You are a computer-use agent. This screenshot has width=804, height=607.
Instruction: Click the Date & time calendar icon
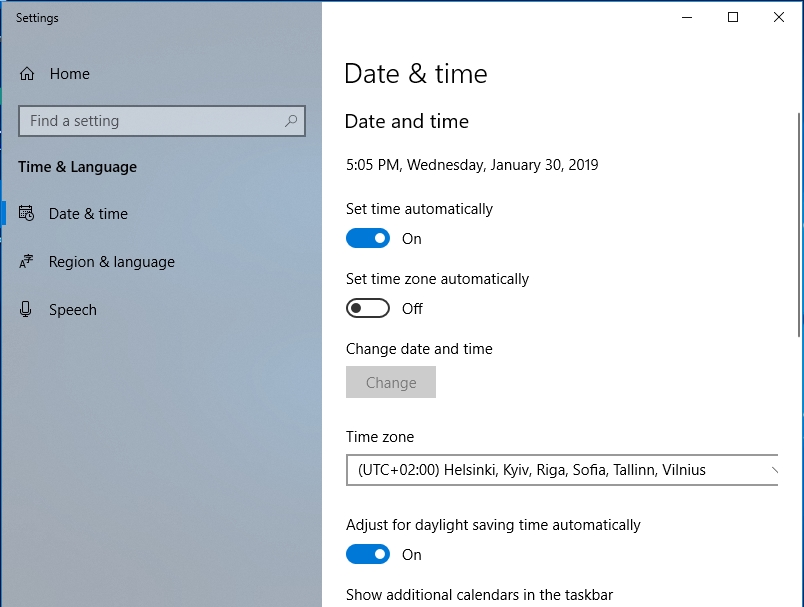27,214
